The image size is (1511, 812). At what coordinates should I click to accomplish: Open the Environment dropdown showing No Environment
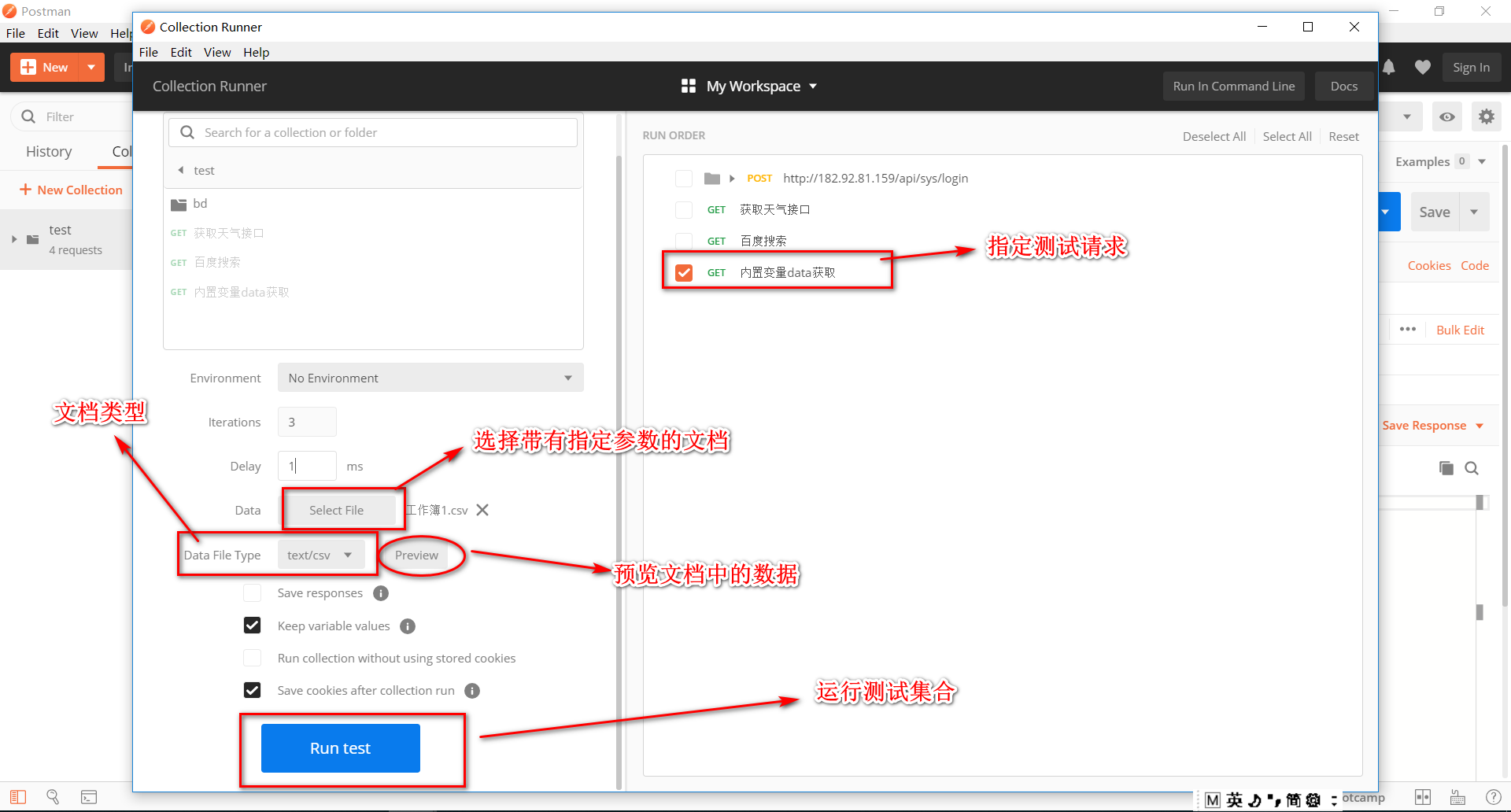pyautogui.click(x=430, y=378)
